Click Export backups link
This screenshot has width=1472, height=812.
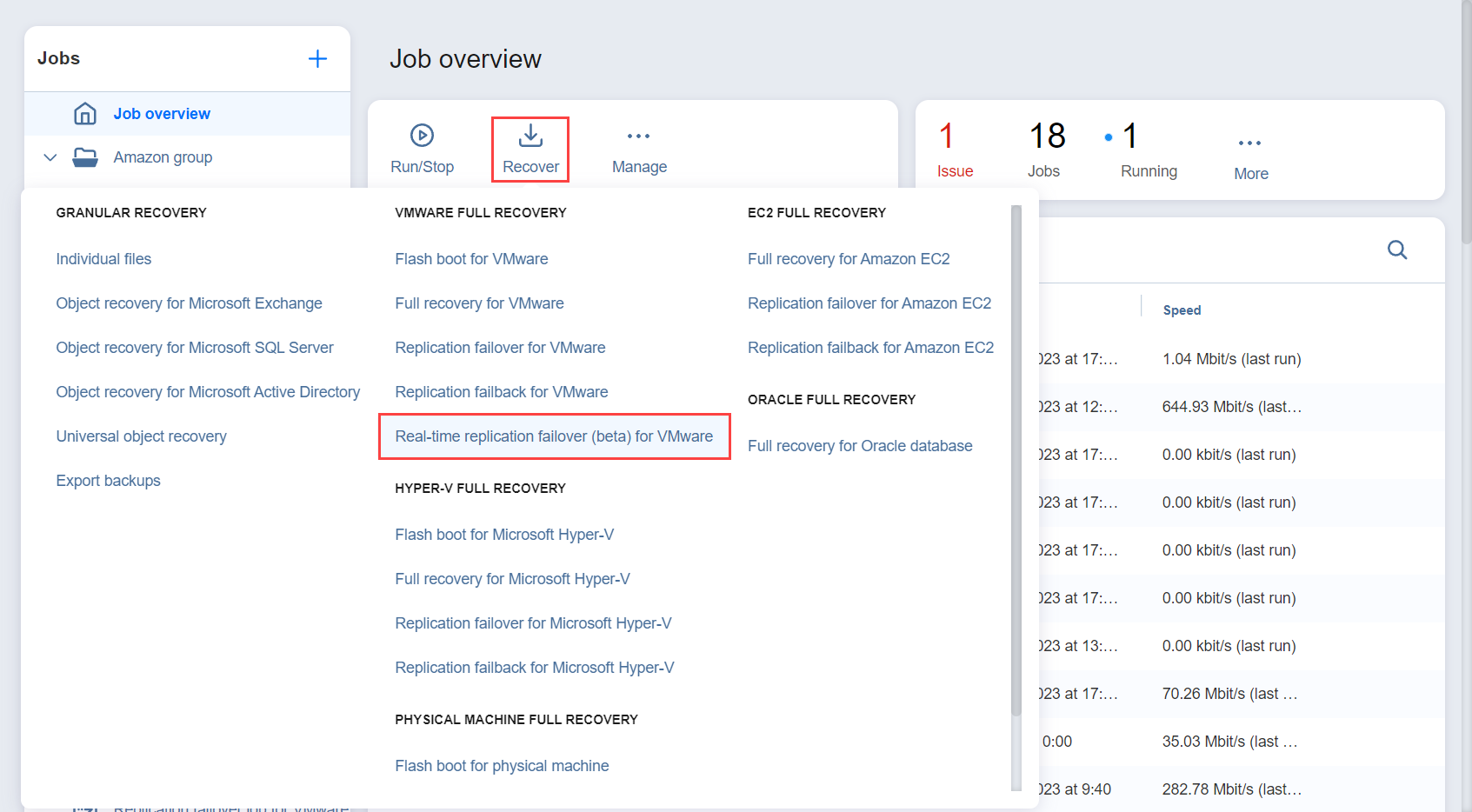coord(109,481)
